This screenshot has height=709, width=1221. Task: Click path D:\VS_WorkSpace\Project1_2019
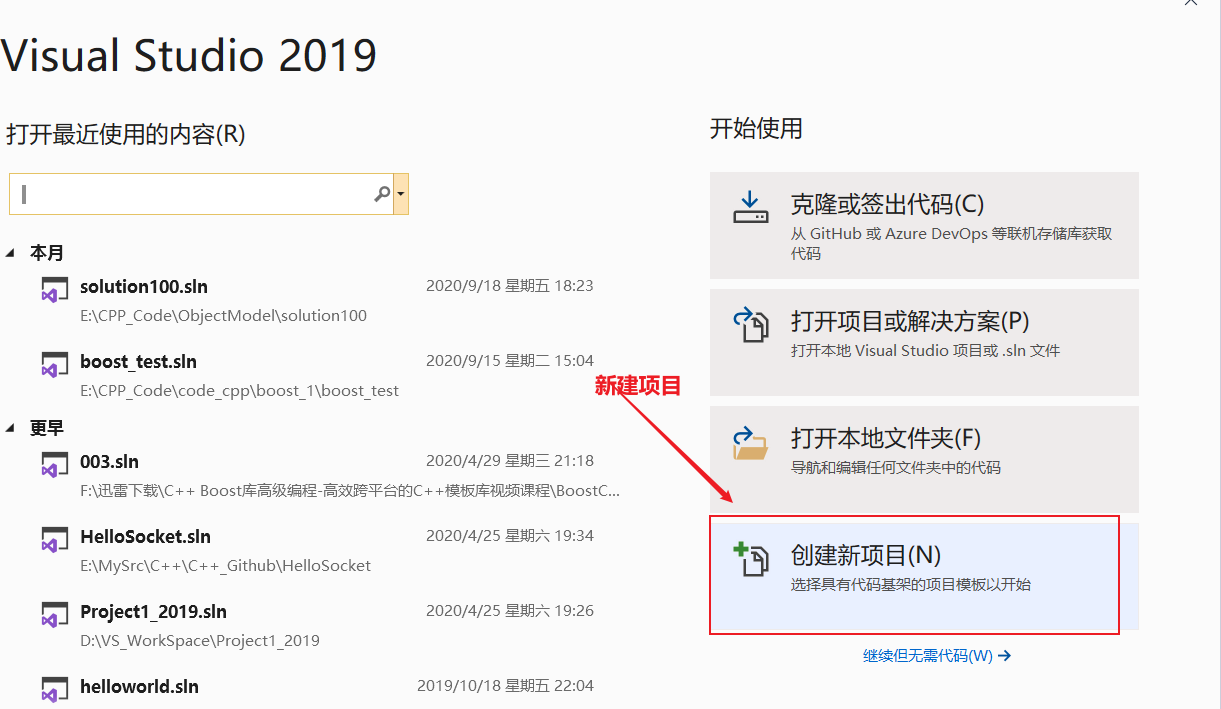point(200,641)
